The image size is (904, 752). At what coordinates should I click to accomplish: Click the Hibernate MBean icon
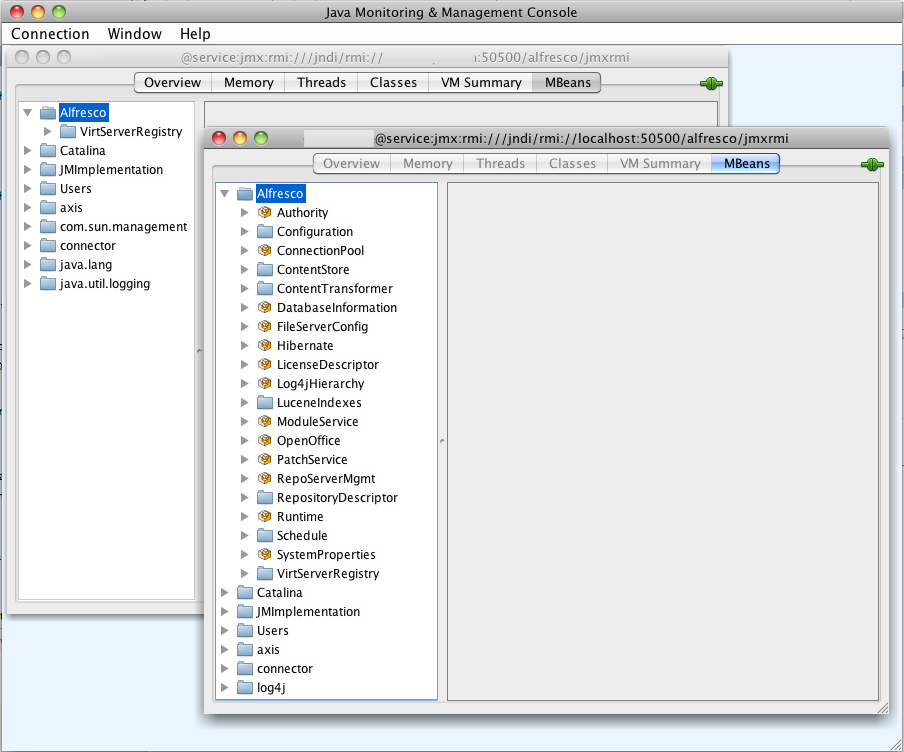265,346
